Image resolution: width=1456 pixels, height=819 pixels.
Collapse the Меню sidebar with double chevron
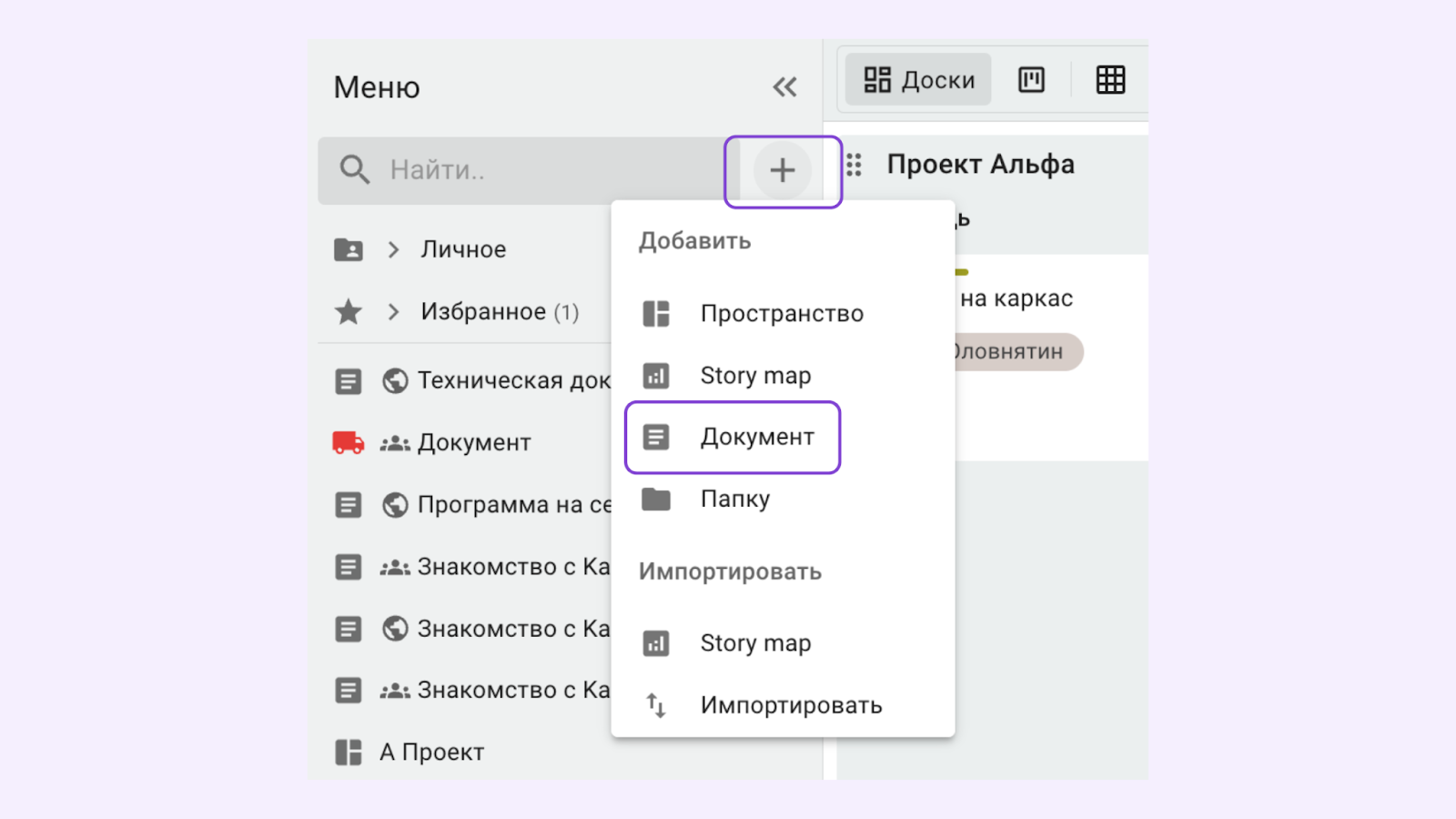pos(784,86)
